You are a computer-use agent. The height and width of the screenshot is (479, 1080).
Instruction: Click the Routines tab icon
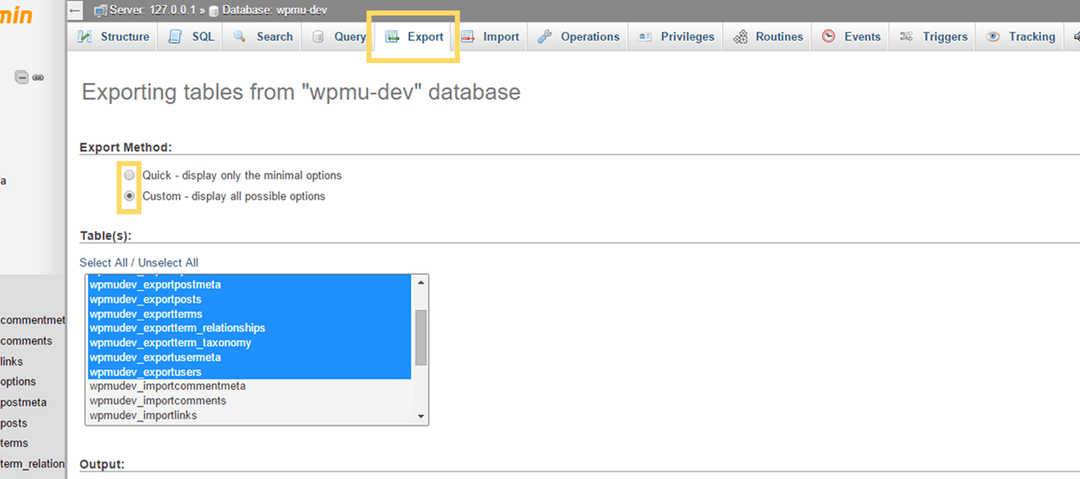pyautogui.click(x=740, y=37)
